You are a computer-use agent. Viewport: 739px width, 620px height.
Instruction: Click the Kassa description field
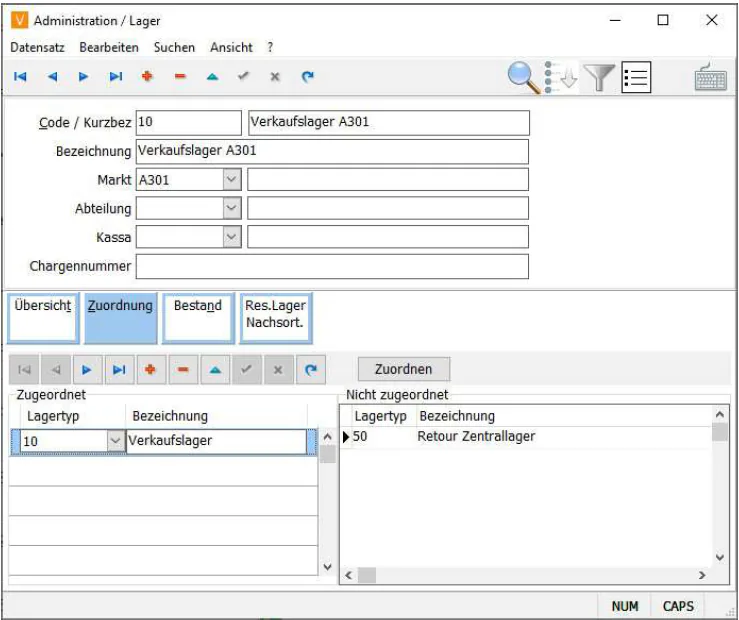(388, 237)
